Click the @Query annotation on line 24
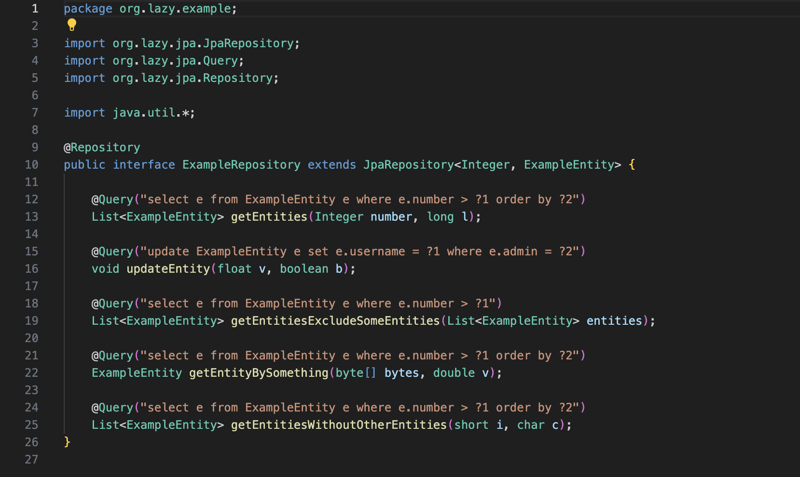Viewport: 800px width, 477px height. point(112,408)
